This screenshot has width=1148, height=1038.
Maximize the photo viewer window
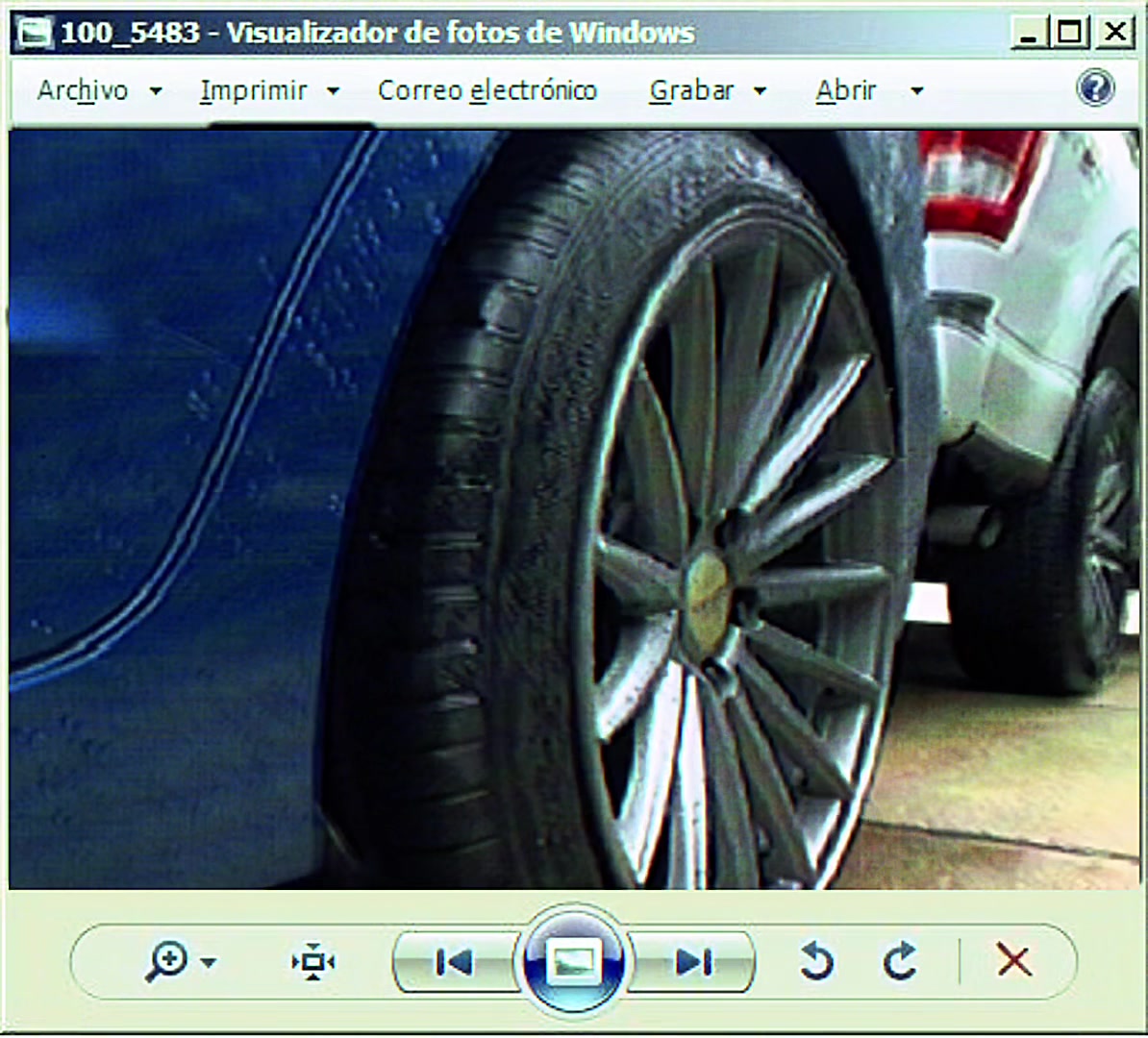click(1070, 33)
